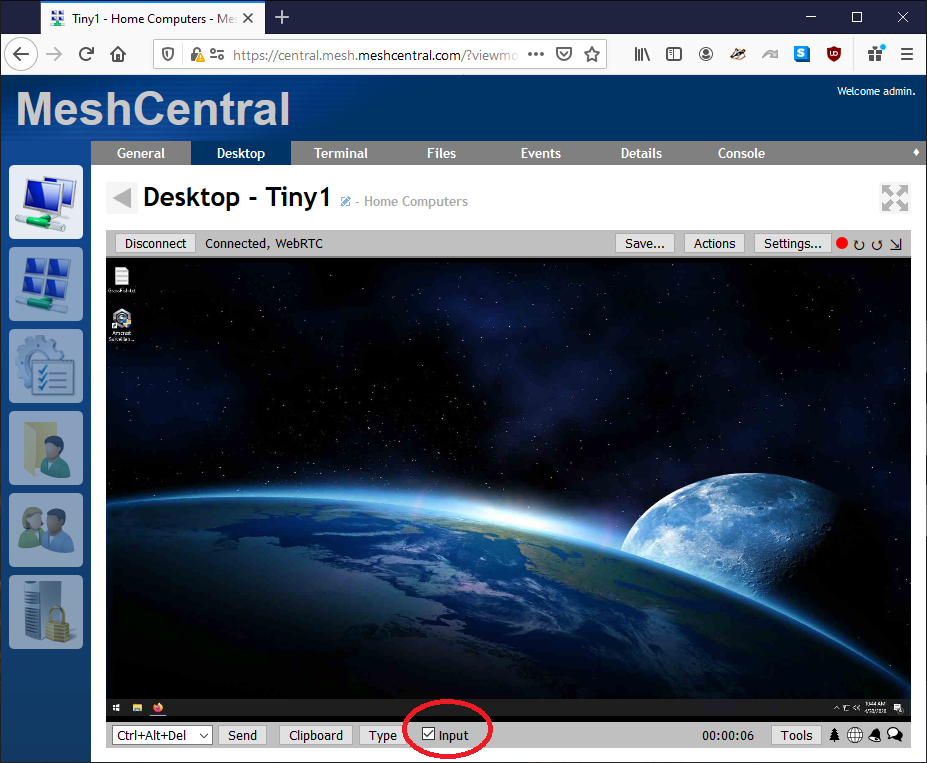927x763 pixels.
Task: Toggle full screen with the expand arrows icon
Action: tap(894, 198)
